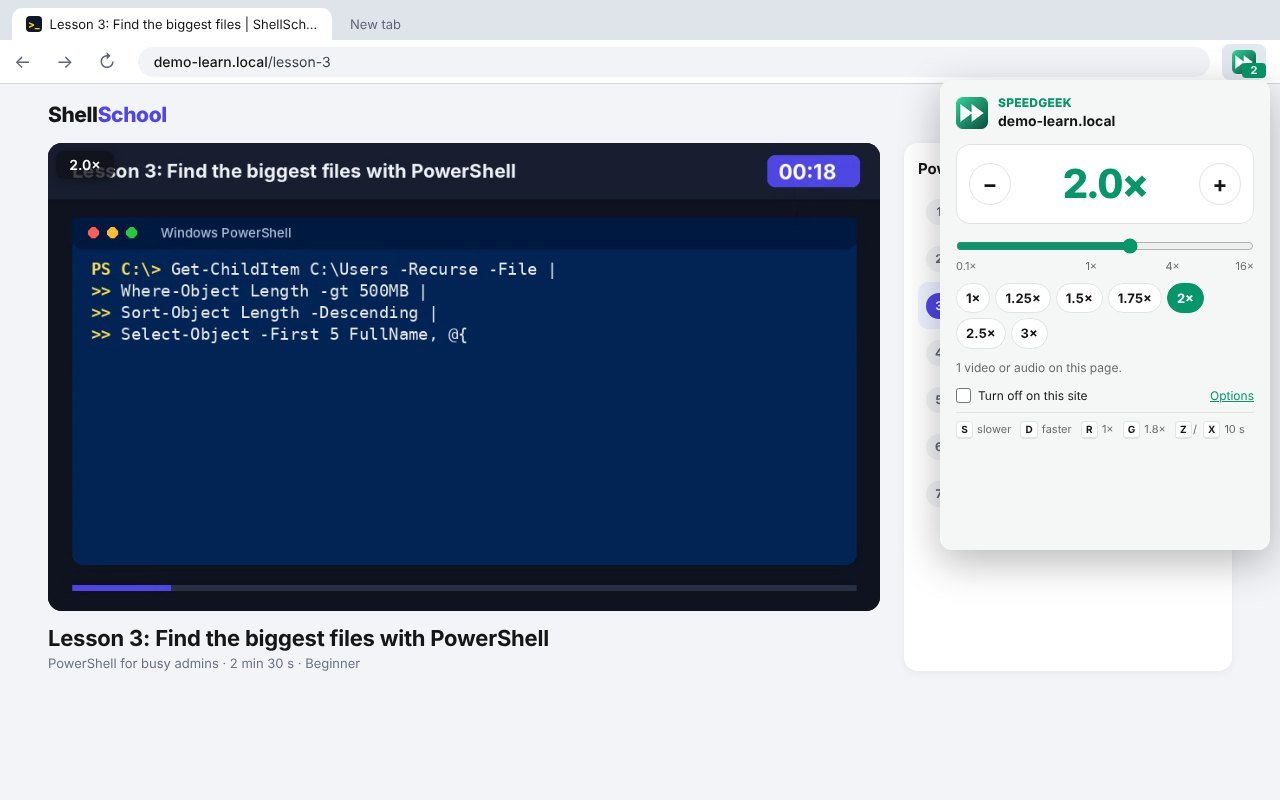
Task: Choose the 1.75× speed preset
Action: click(x=1135, y=298)
